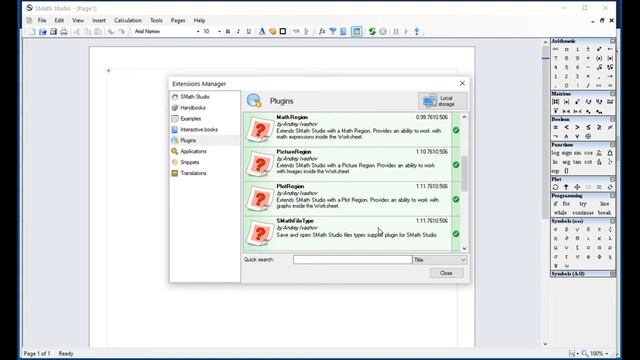Open the Tools menu
640x360 pixels.
coord(156,20)
